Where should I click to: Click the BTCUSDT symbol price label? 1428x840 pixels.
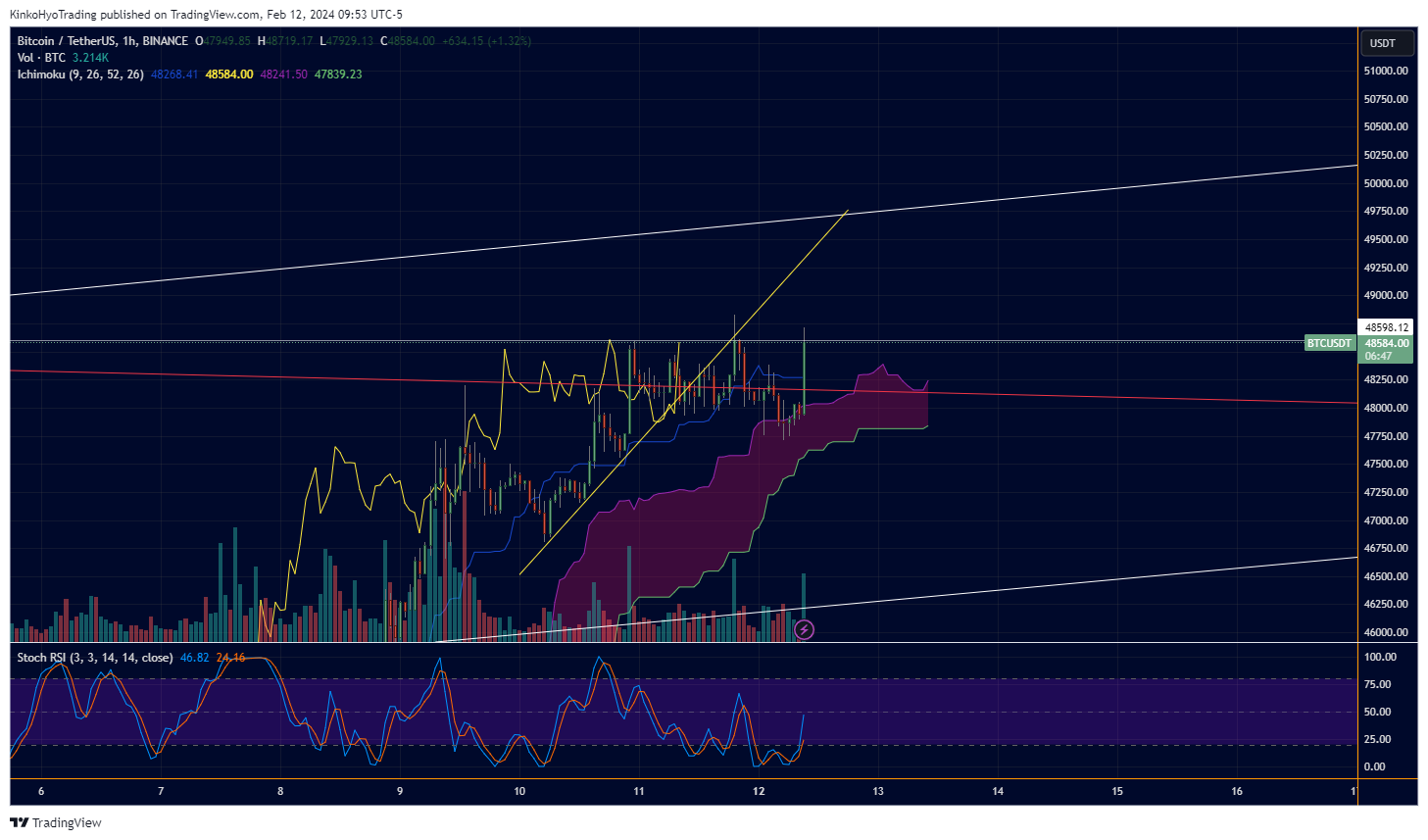1329,343
